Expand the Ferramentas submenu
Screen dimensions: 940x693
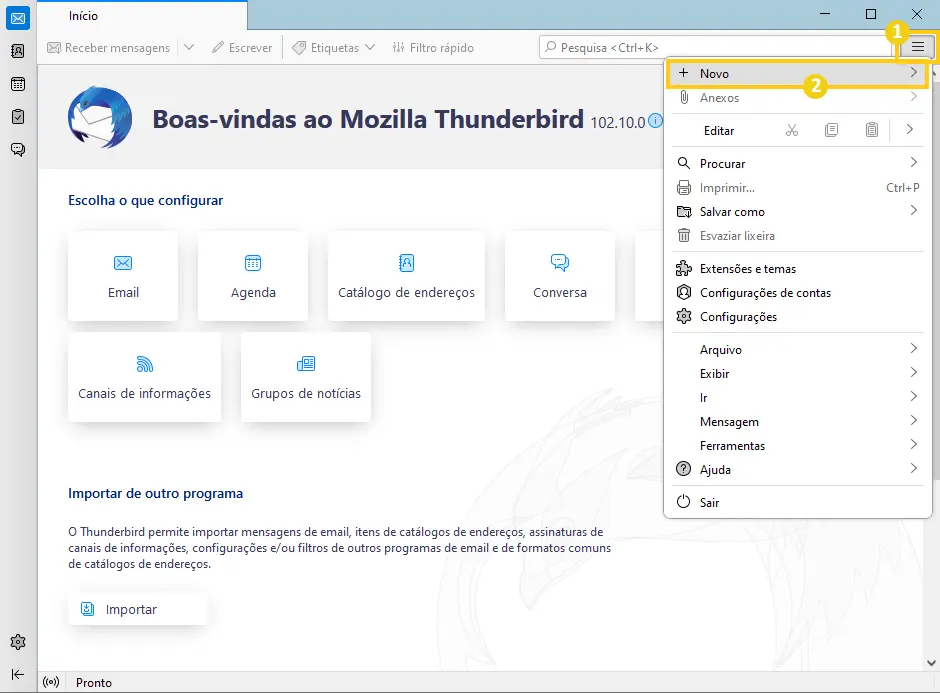[797, 445]
